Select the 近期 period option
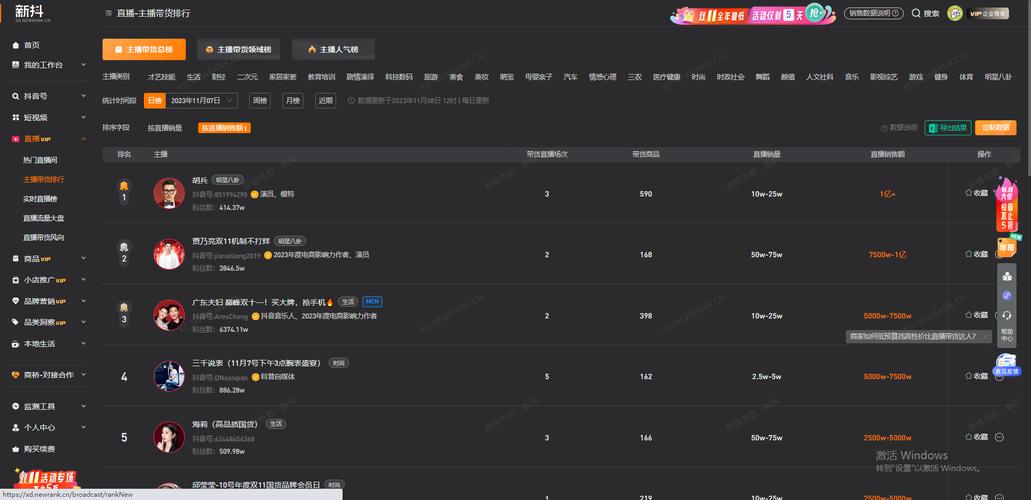 pos(325,101)
